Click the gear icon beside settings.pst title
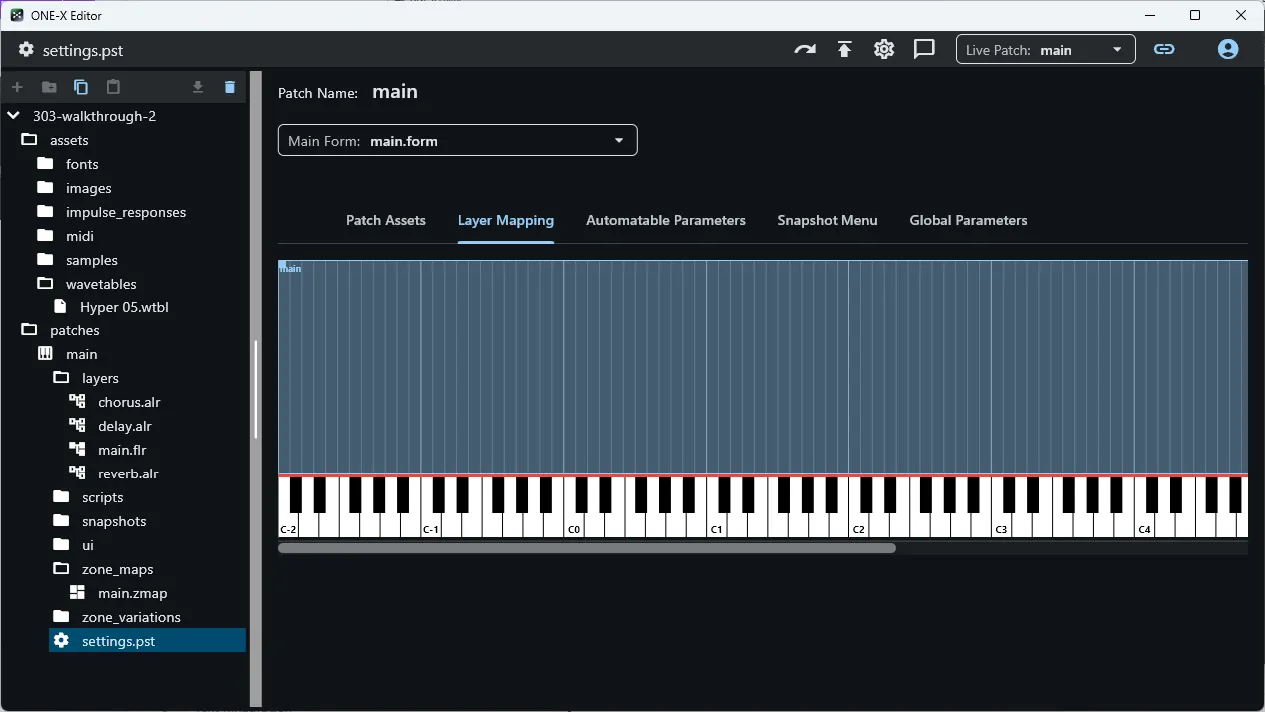 pos(26,50)
